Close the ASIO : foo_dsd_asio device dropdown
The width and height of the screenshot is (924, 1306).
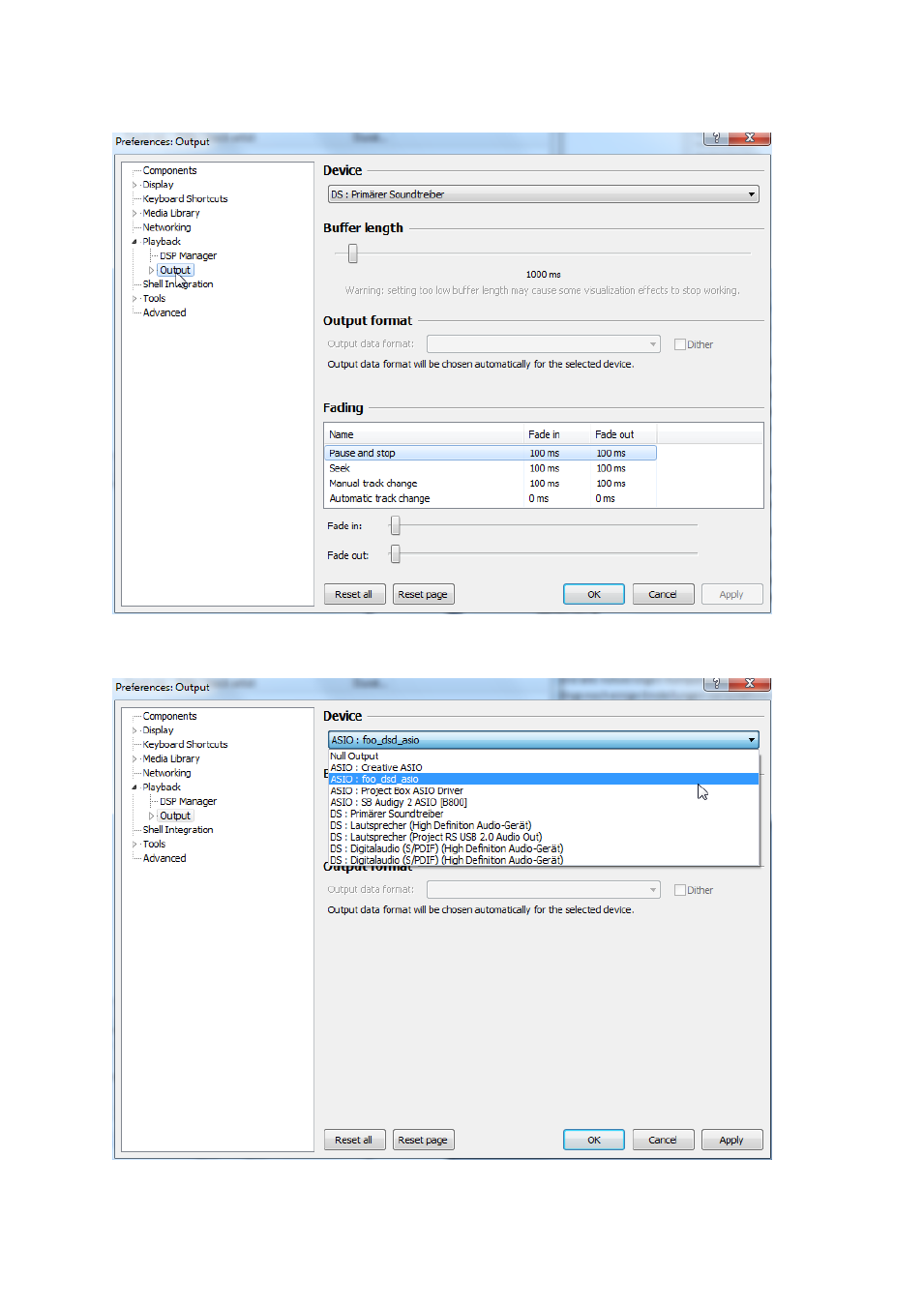(x=543, y=740)
